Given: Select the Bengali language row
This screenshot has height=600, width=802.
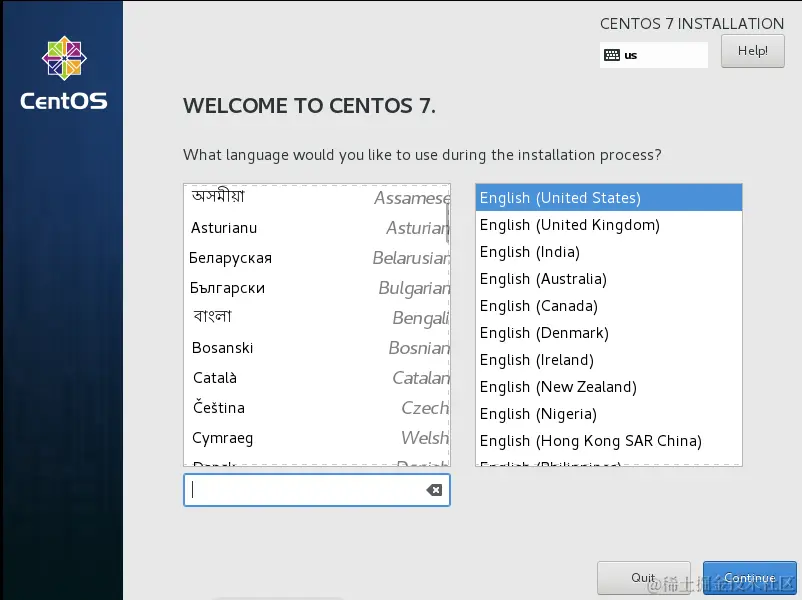Looking at the screenshot, I should (x=317, y=318).
